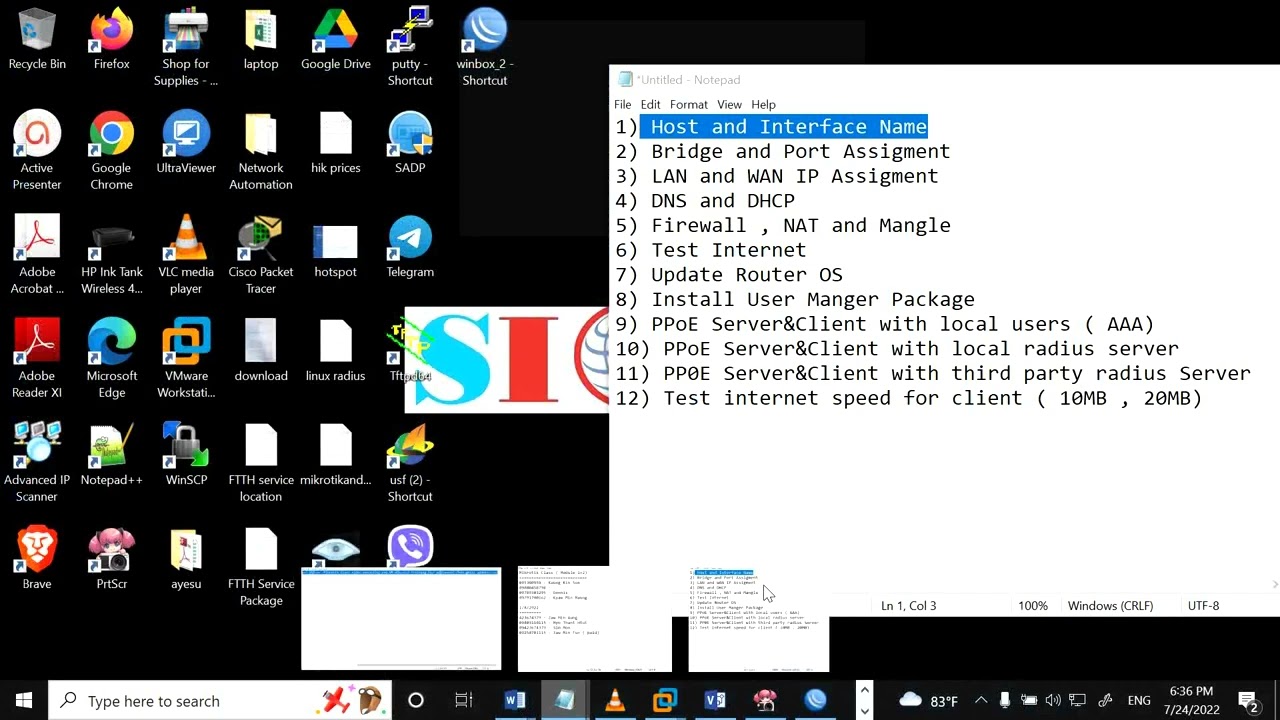This screenshot has height=720, width=1280.
Task: Open Advanced IP Scanner desktop icon
Action: click(x=37, y=462)
